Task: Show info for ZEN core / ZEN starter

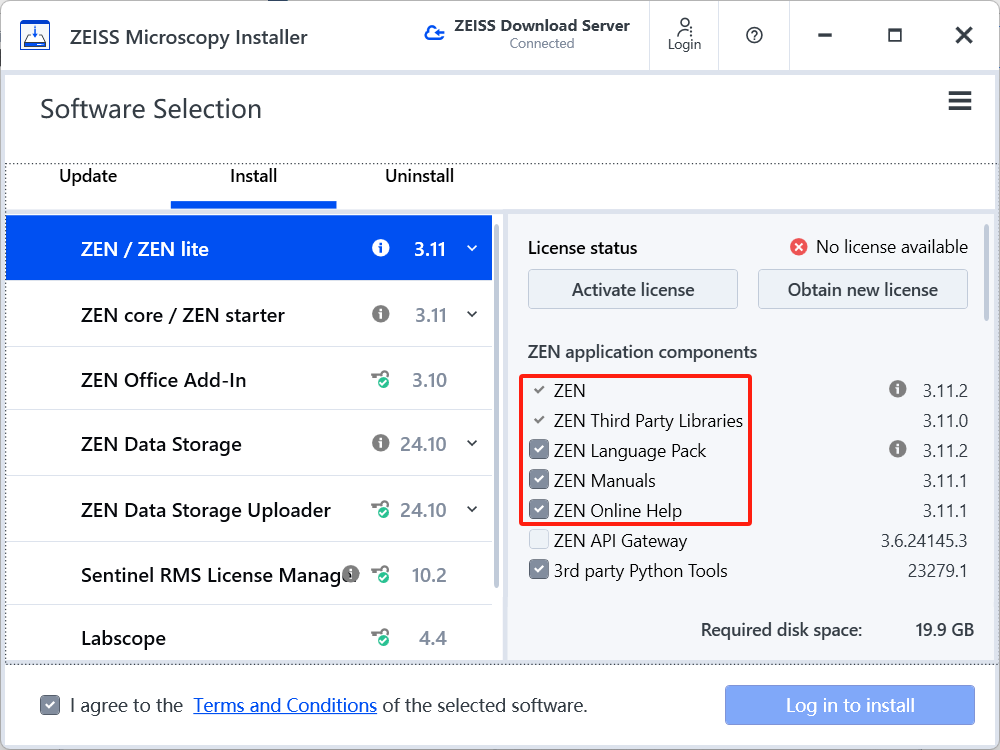Action: 381,314
